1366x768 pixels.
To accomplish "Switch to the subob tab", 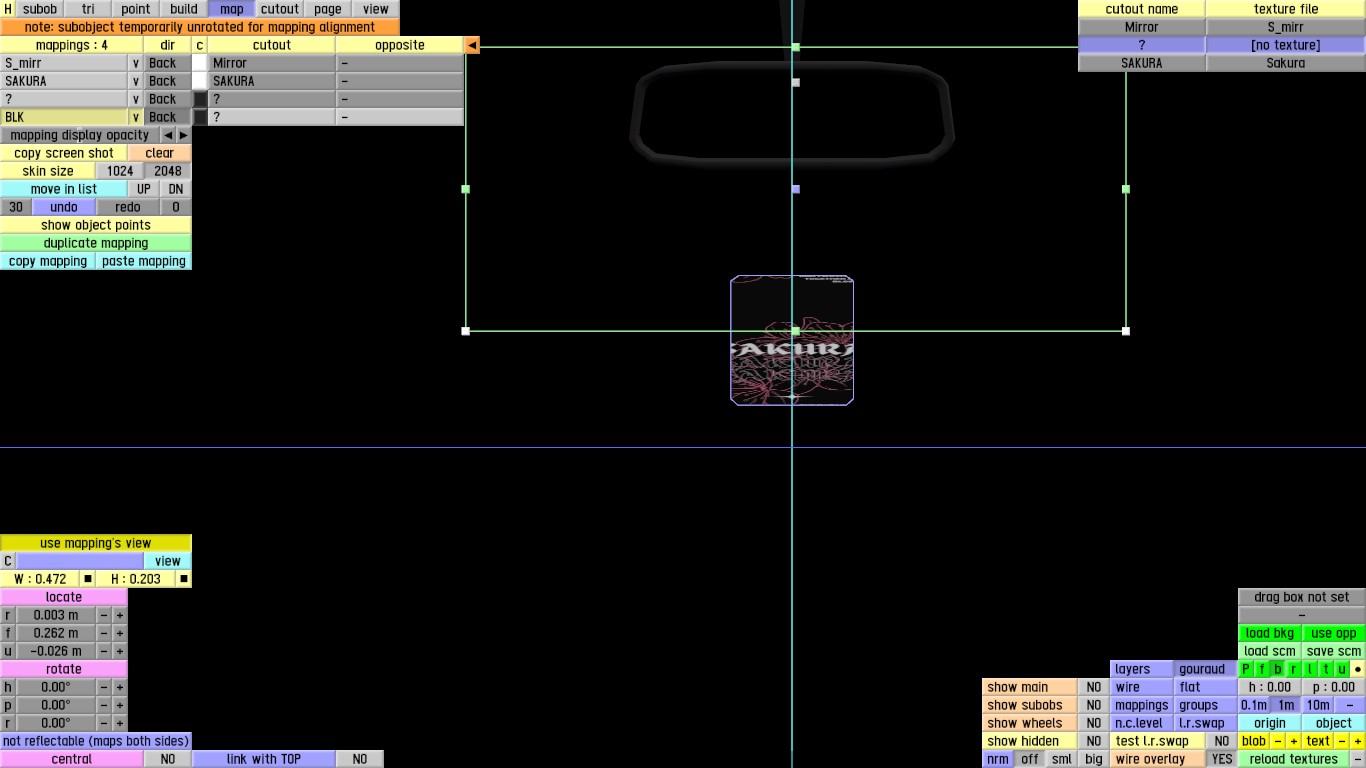I will pos(40,9).
